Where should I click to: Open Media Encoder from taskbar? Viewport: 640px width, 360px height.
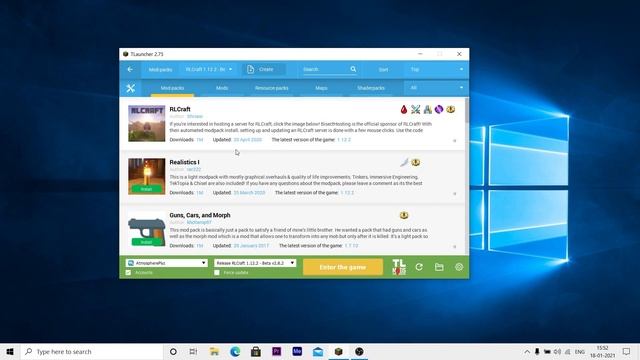click(297, 351)
